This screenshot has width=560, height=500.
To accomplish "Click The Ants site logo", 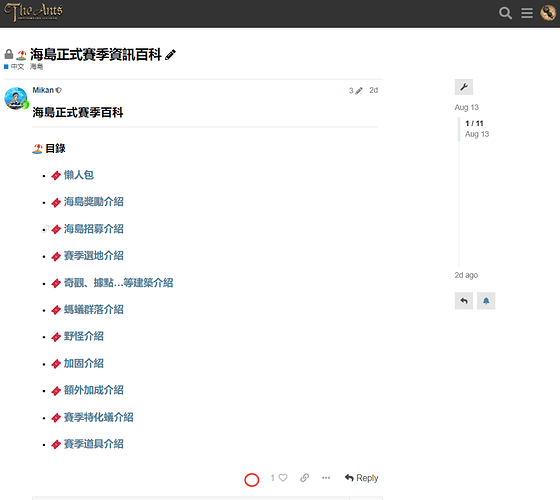I will tap(33, 12).
